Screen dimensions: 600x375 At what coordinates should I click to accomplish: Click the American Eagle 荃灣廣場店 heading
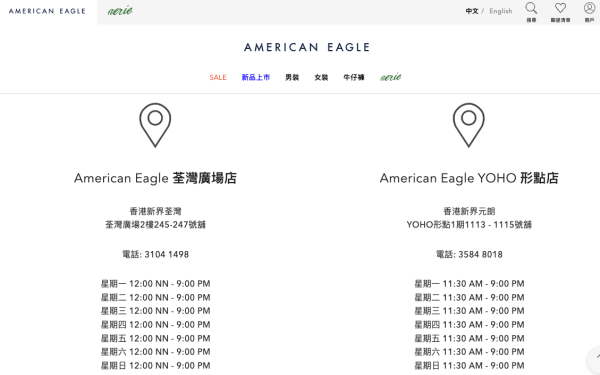click(x=155, y=178)
